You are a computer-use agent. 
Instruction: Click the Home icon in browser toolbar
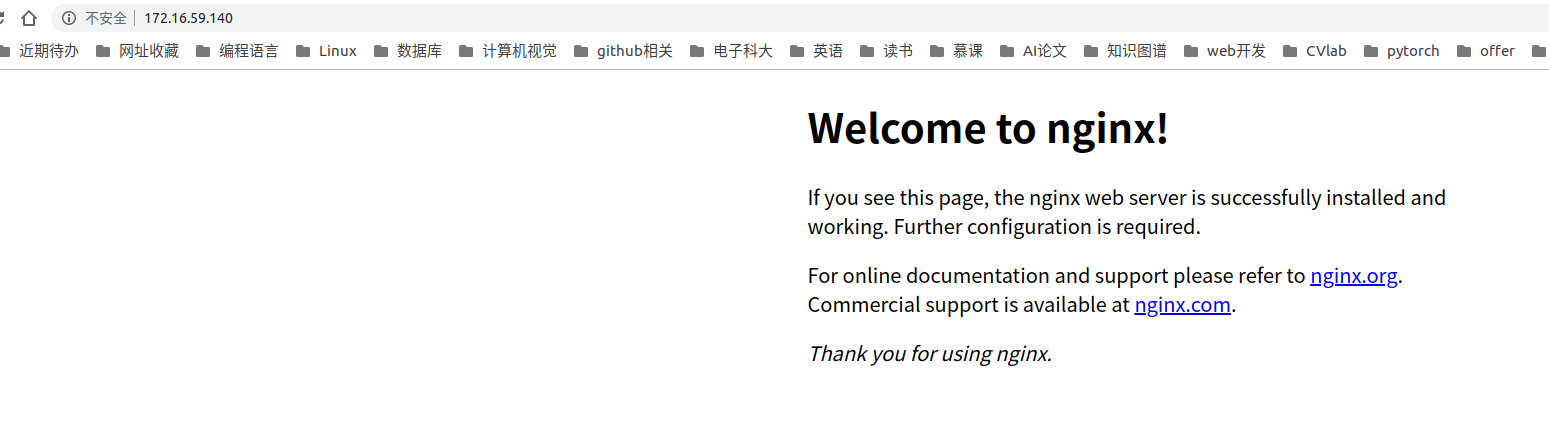(x=29, y=18)
